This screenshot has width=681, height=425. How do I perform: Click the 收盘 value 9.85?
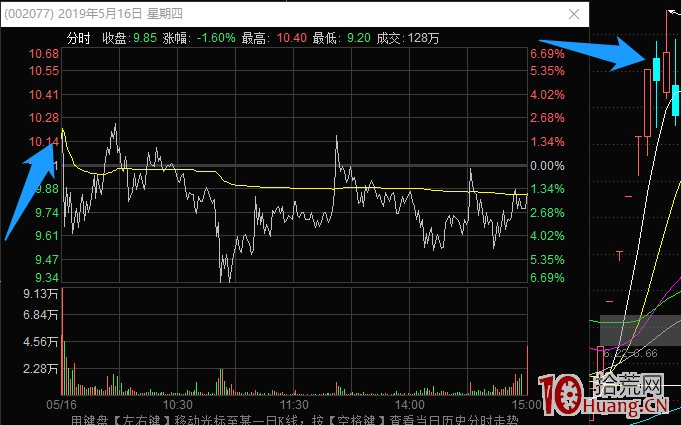click(x=145, y=38)
